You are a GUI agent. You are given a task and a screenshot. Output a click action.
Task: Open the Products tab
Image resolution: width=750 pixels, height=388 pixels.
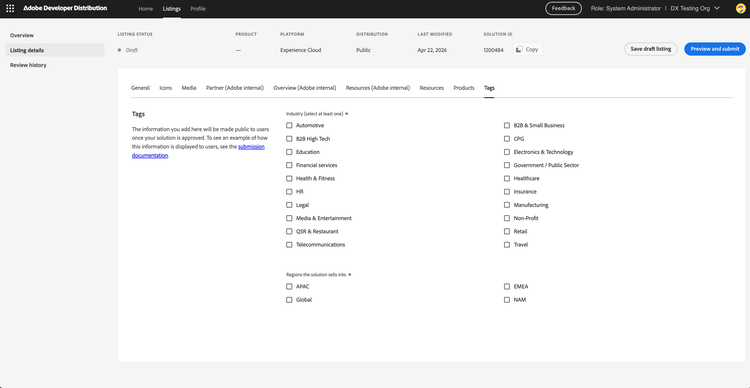(x=464, y=88)
